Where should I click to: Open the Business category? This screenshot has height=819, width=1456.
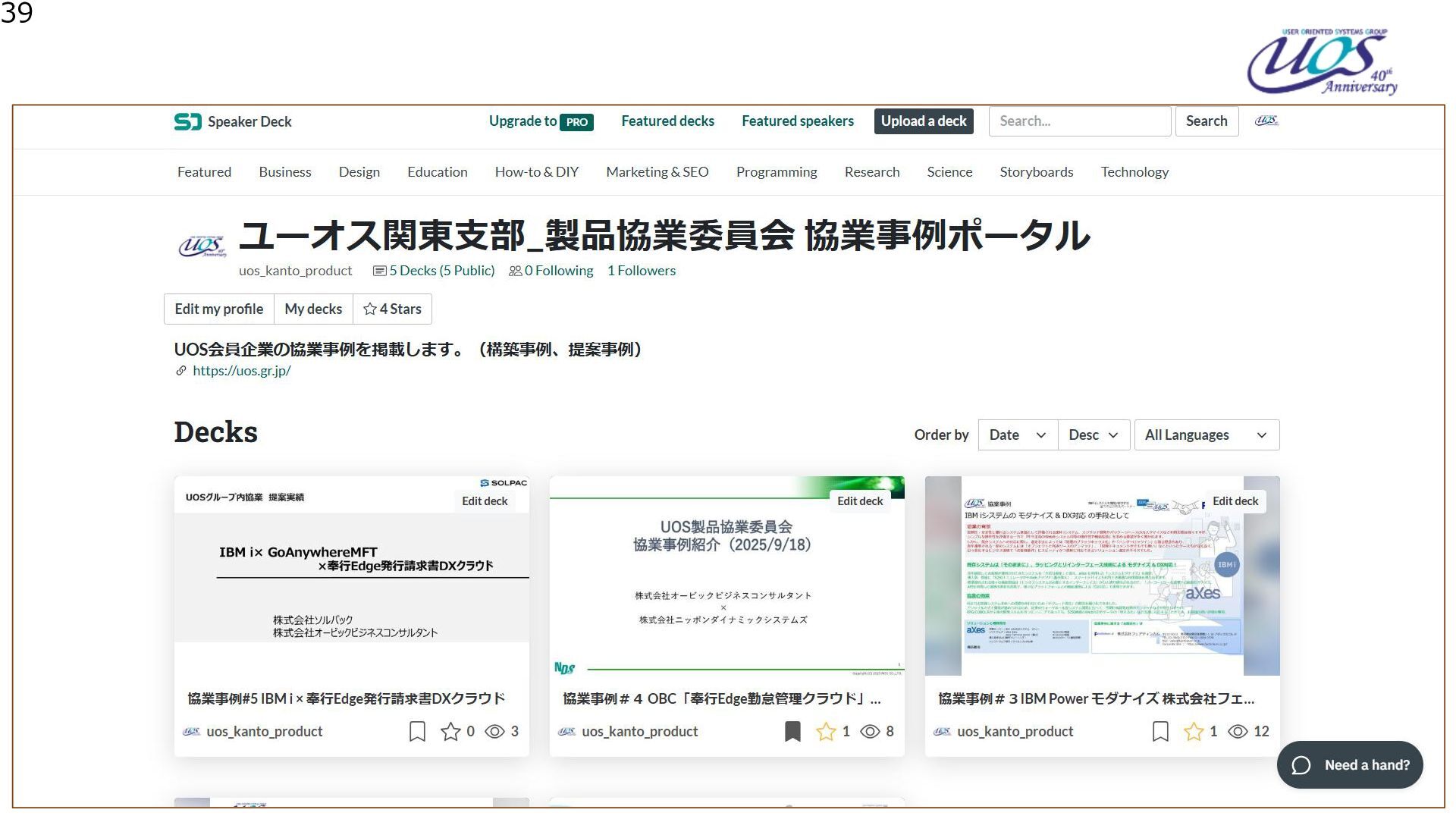[285, 172]
